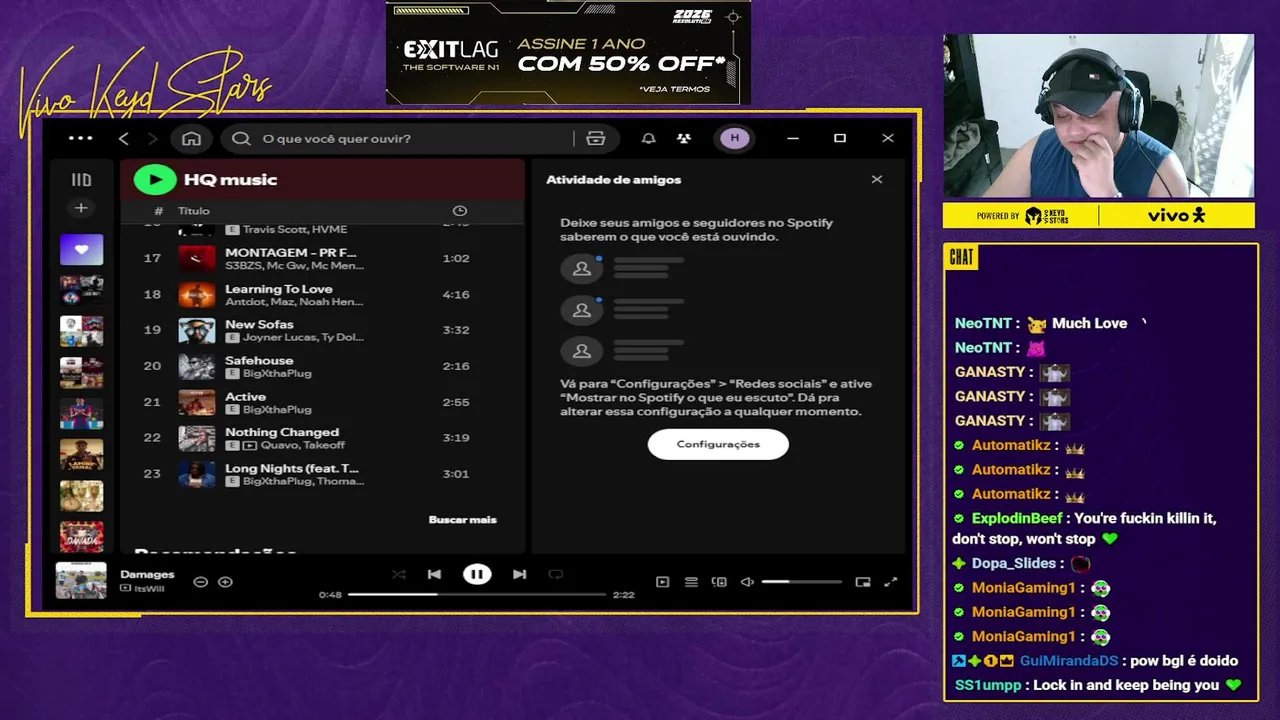
Task: Open the second sidebar playlist thumbnail
Action: click(x=81, y=290)
